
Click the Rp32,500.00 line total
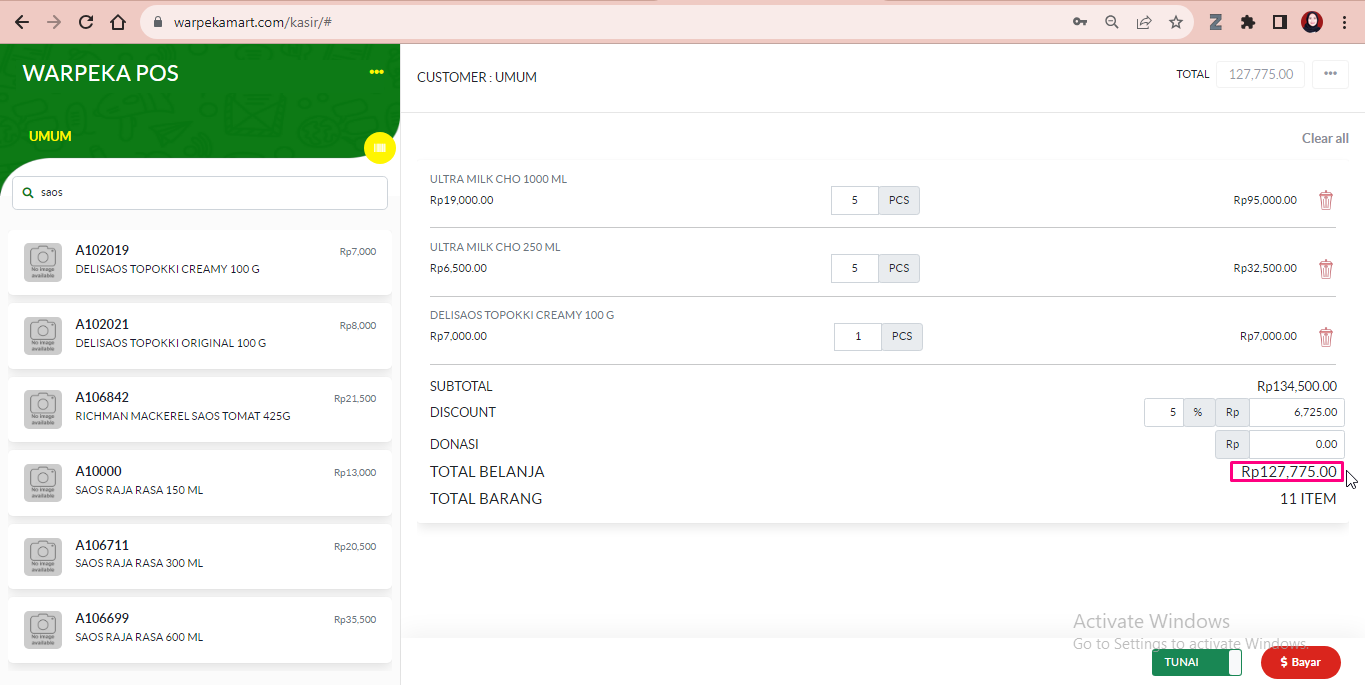1265,268
